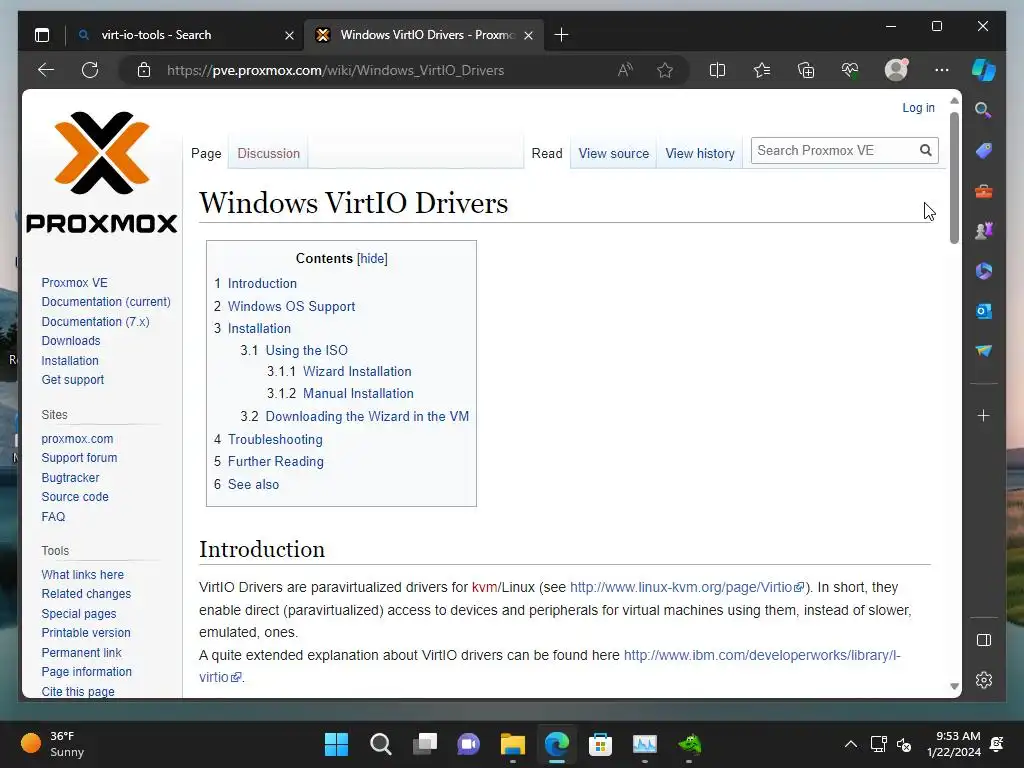Screen dimensions: 1024x768
Task: Add this page to favorites star
Action: click(x=665, y=70)
